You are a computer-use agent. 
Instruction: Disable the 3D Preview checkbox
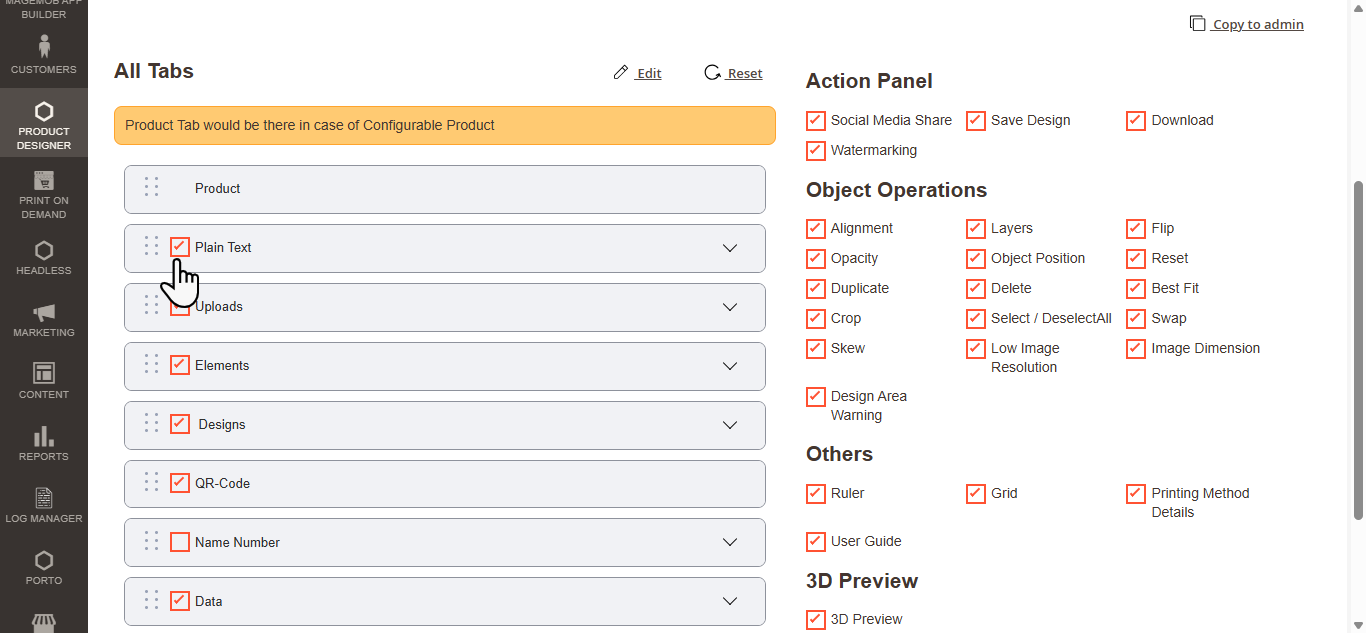click(x=816, y=620)
